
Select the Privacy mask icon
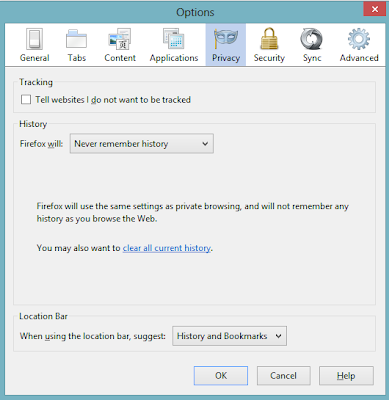coord(226,39)
